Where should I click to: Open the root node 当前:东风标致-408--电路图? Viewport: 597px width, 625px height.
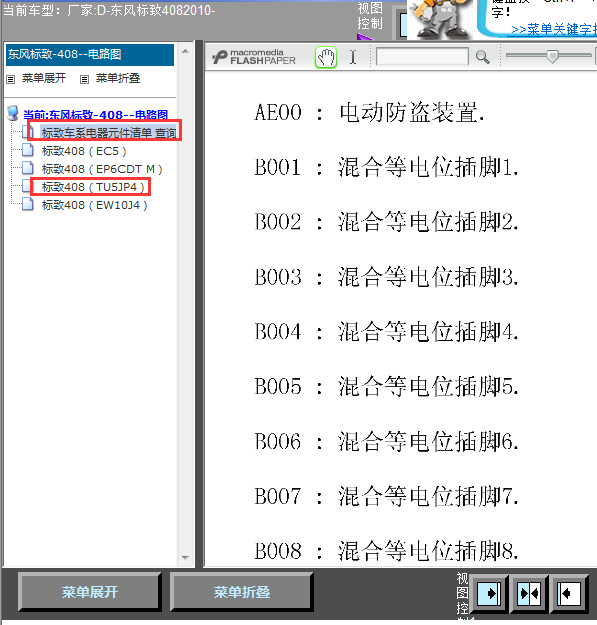(96, 115)
